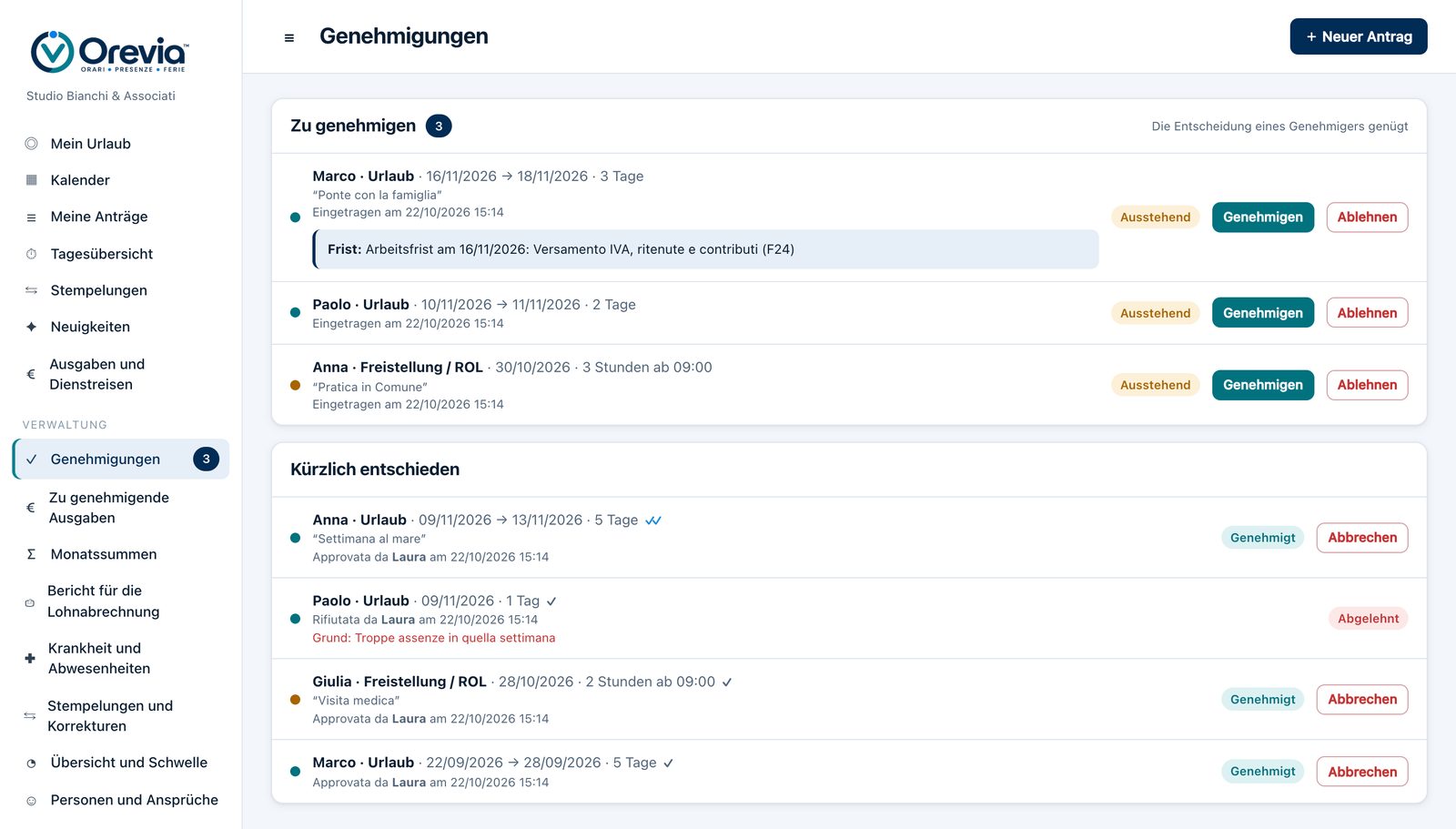The image size is (1456, 829).
Task: Click the icon beside Übersicht und Schwelle
Action: click(x=31, y=763)
